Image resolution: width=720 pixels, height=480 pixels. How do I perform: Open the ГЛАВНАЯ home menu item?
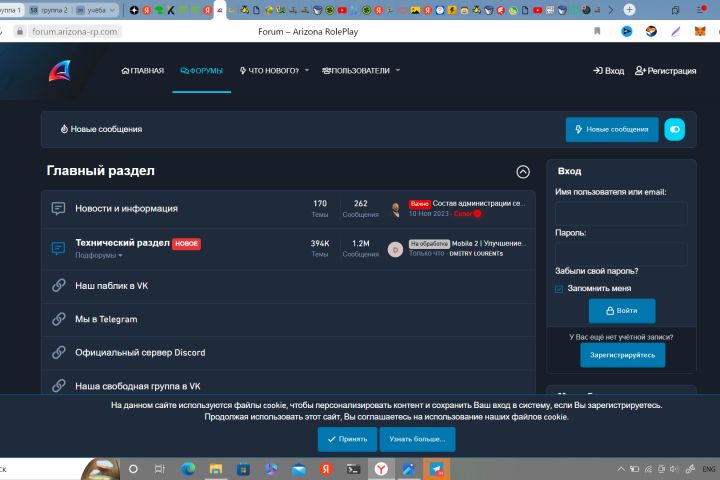click(143, 71)
